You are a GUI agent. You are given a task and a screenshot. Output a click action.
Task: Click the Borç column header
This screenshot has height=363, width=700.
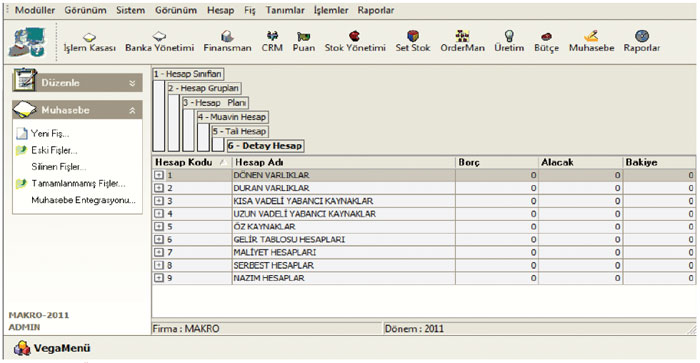click(x=497, y=163)
